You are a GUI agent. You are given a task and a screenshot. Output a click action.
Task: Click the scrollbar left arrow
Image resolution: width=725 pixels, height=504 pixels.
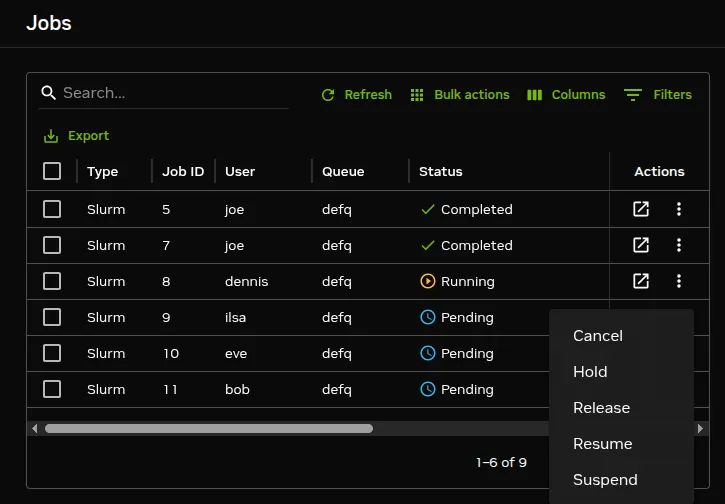(x=35, y=429)
